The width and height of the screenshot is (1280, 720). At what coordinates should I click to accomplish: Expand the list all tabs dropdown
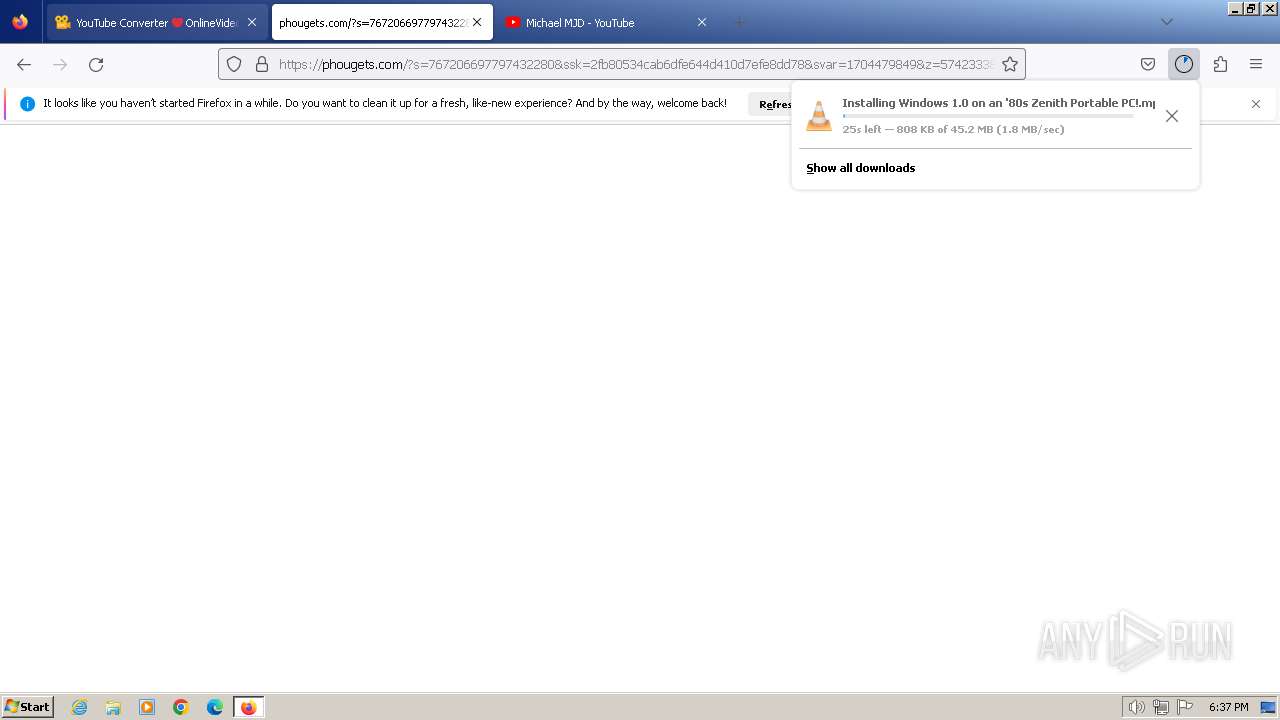(1167, 22)
